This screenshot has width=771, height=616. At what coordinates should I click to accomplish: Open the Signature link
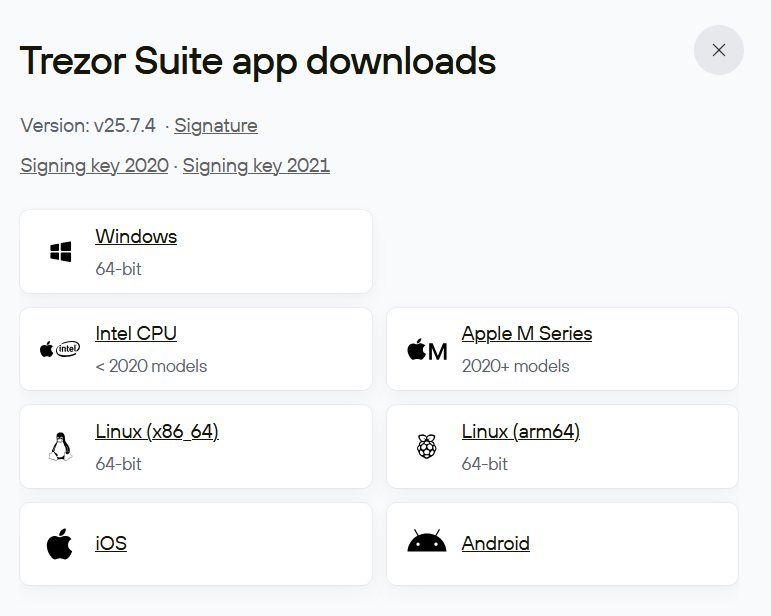(215, 126)
